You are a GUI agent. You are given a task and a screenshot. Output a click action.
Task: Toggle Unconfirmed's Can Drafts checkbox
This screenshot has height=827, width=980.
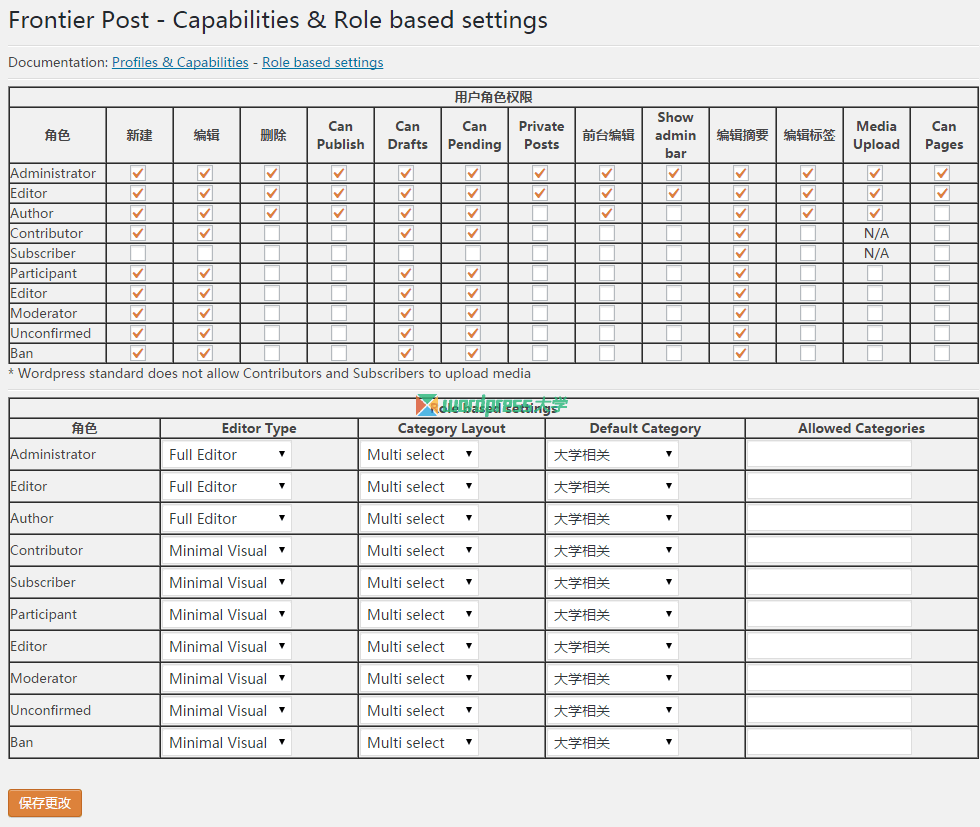(x=406, y=333)
